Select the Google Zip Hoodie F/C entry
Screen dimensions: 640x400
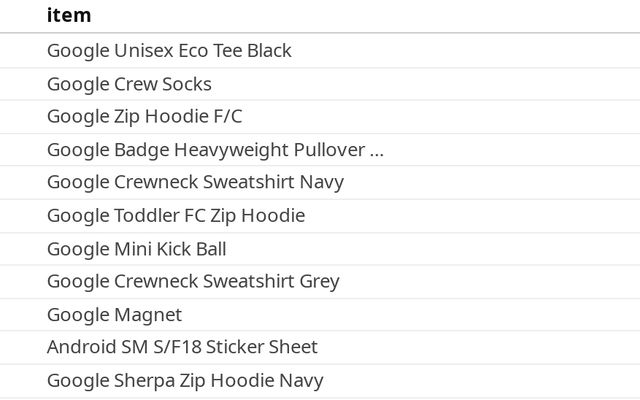click(144, 117)
